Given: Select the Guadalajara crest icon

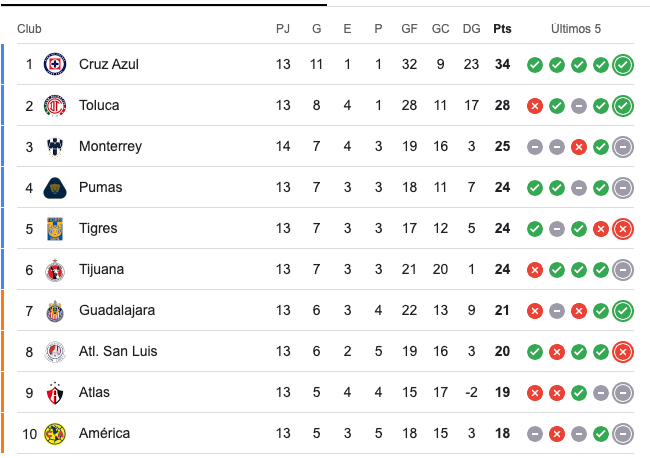Looking at the screenshot, I should click(x=55, y=311).
